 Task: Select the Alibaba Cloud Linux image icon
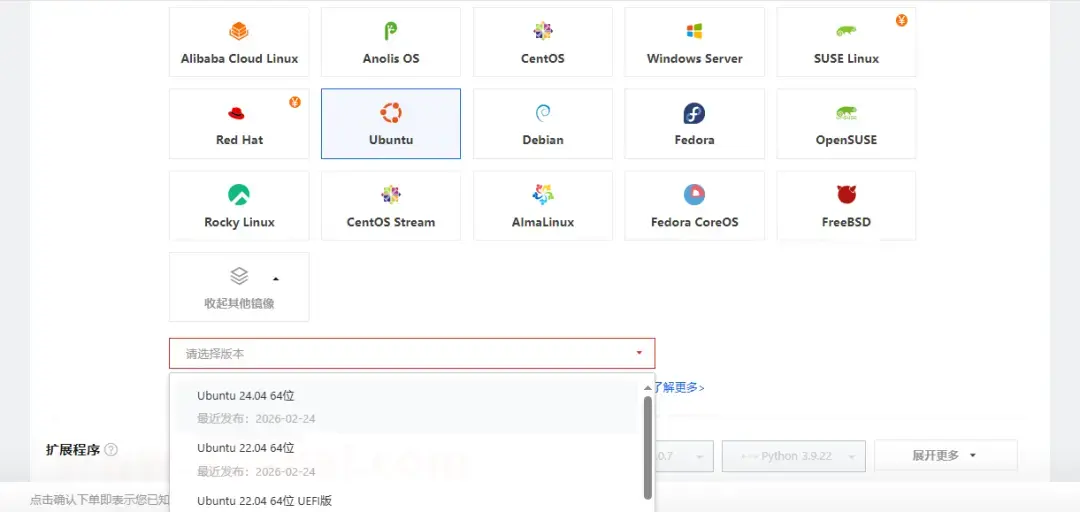tap(239, 31)
